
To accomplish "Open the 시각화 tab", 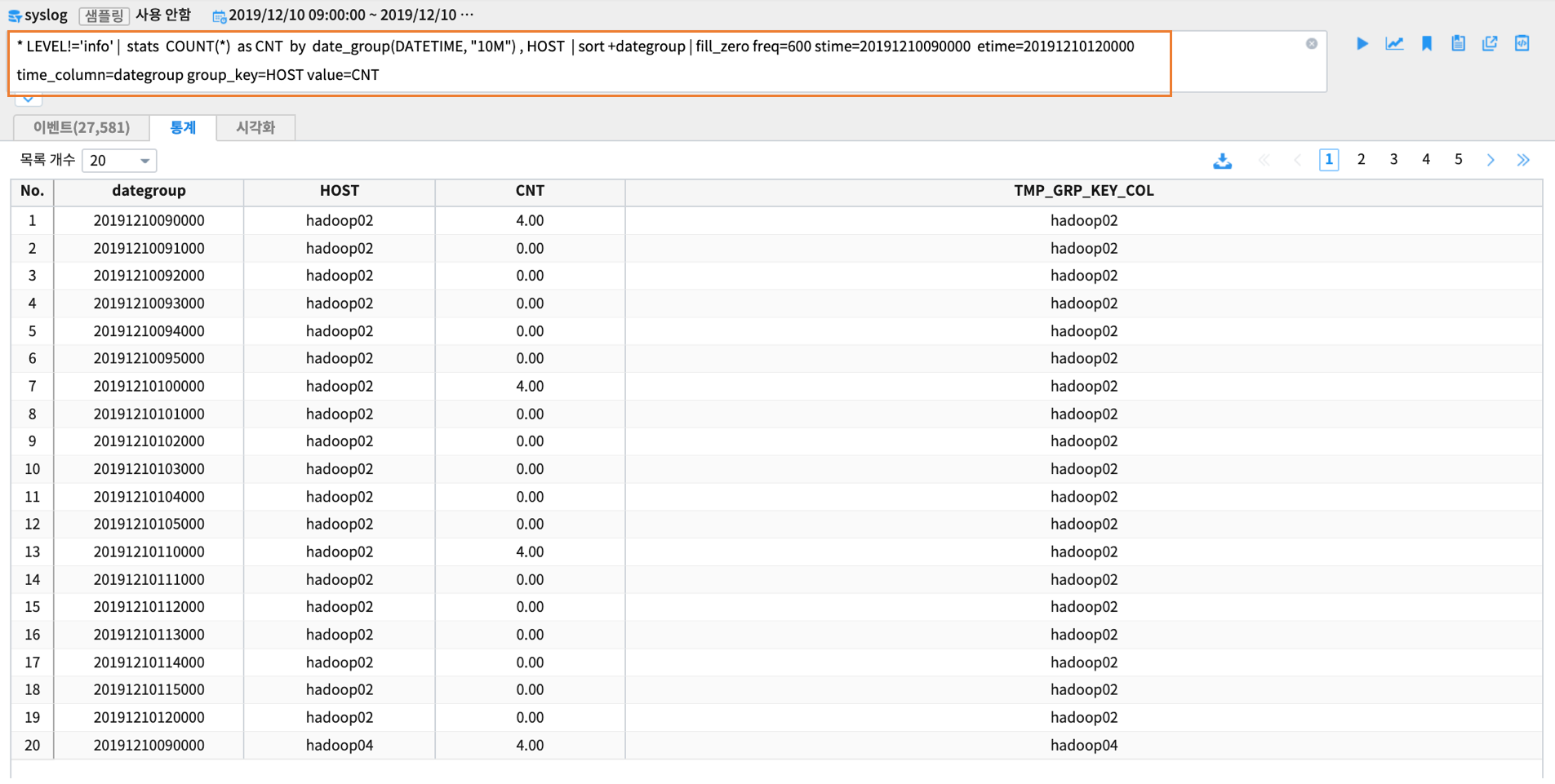I will (255, 127).
